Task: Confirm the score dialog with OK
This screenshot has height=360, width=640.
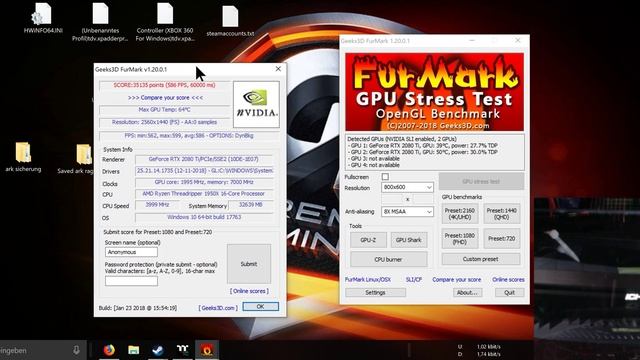Action: pos(260,307)
